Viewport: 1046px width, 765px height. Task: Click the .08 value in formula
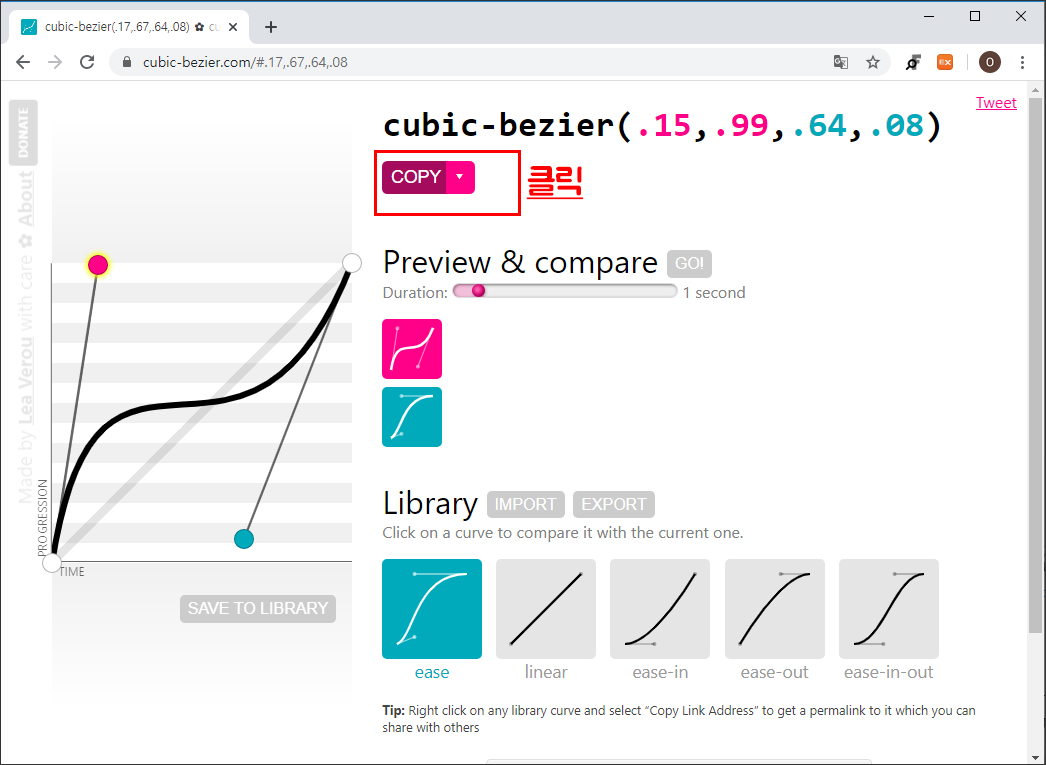click(897, 125)
